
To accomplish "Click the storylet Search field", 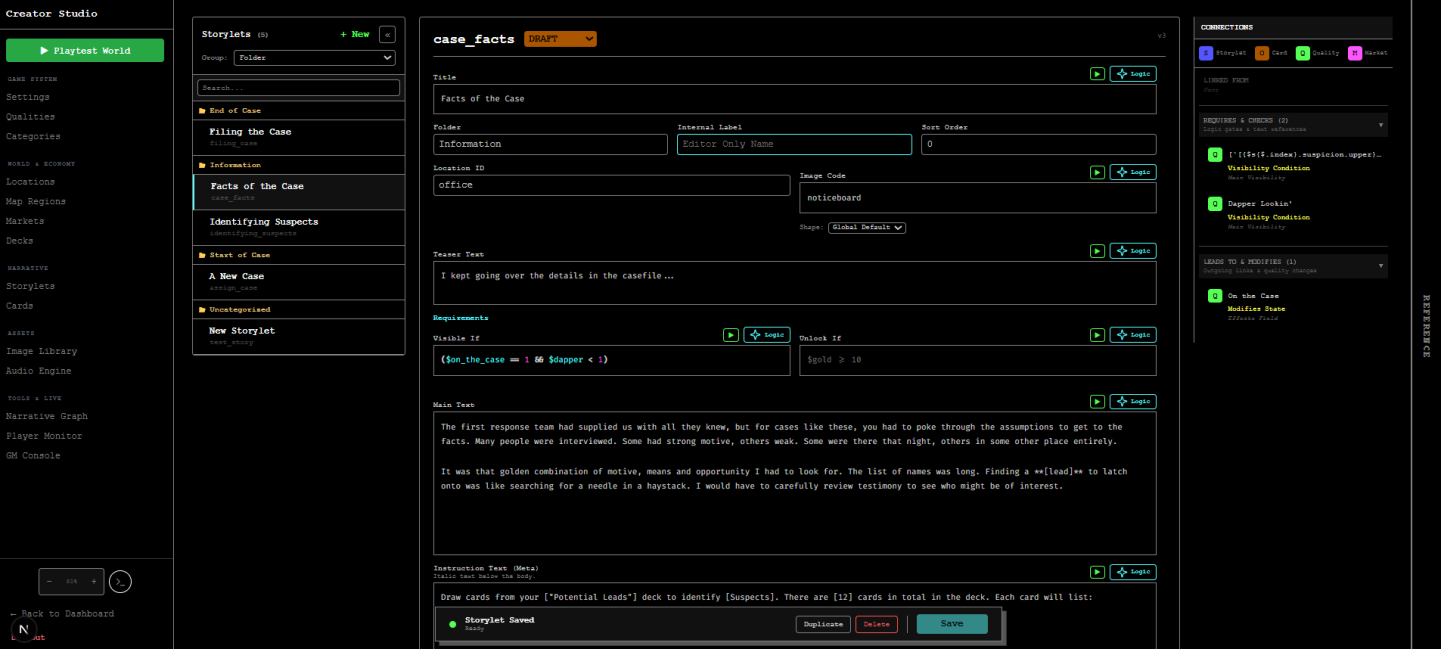I will [298, 88].
